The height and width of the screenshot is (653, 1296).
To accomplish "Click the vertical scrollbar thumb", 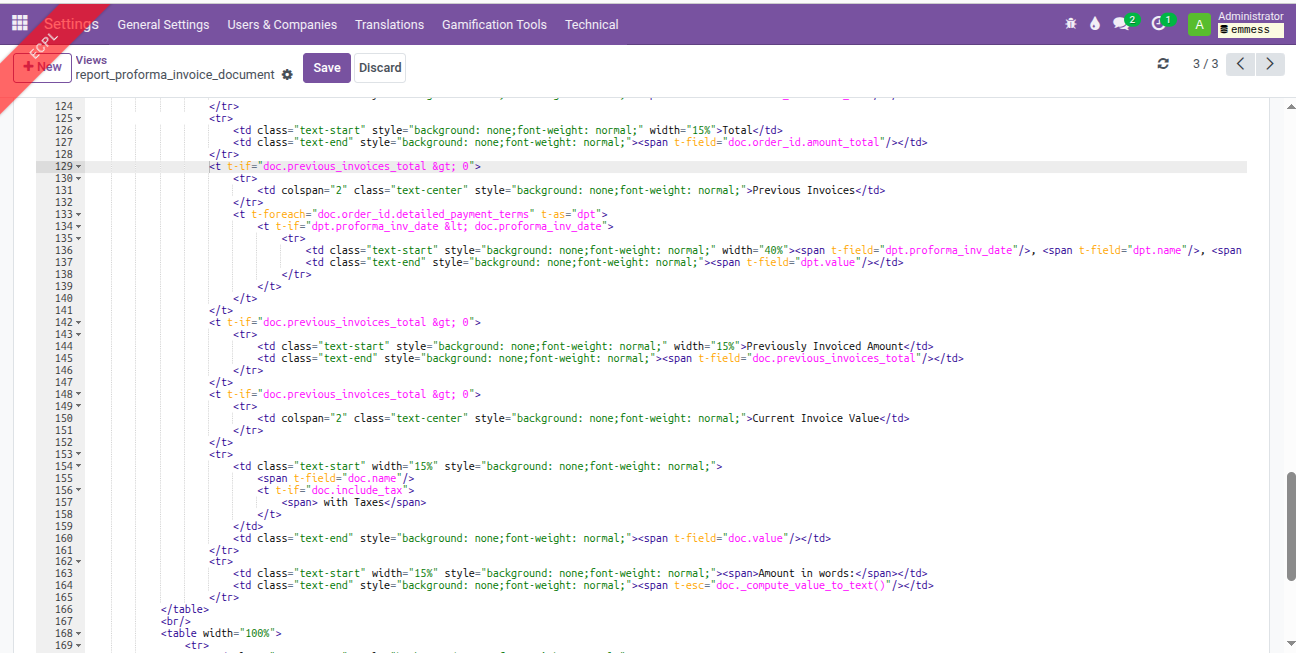I will [x=1289, y=525].
